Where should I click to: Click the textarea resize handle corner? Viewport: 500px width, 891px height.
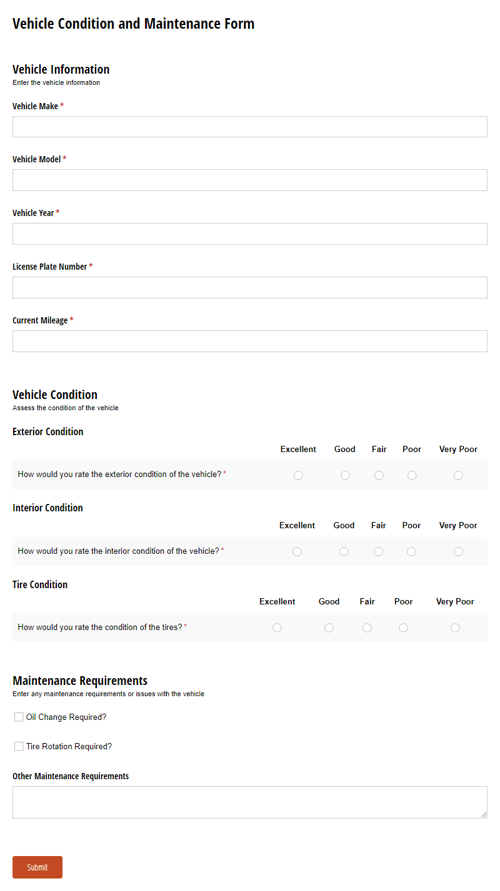pyautogui.click(x=484, y=814)
